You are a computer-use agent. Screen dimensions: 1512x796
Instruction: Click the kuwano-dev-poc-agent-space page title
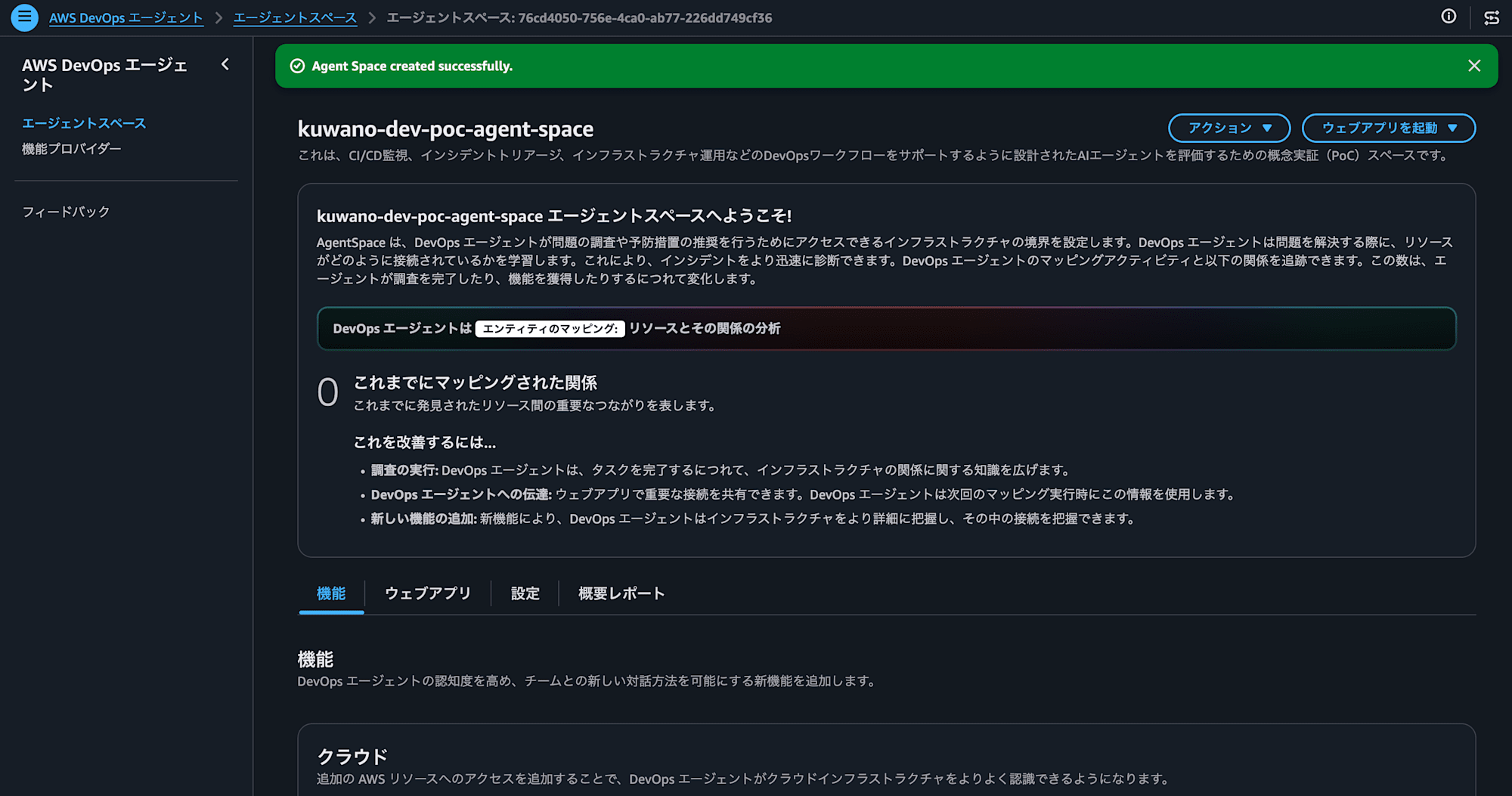pos(445,129)
